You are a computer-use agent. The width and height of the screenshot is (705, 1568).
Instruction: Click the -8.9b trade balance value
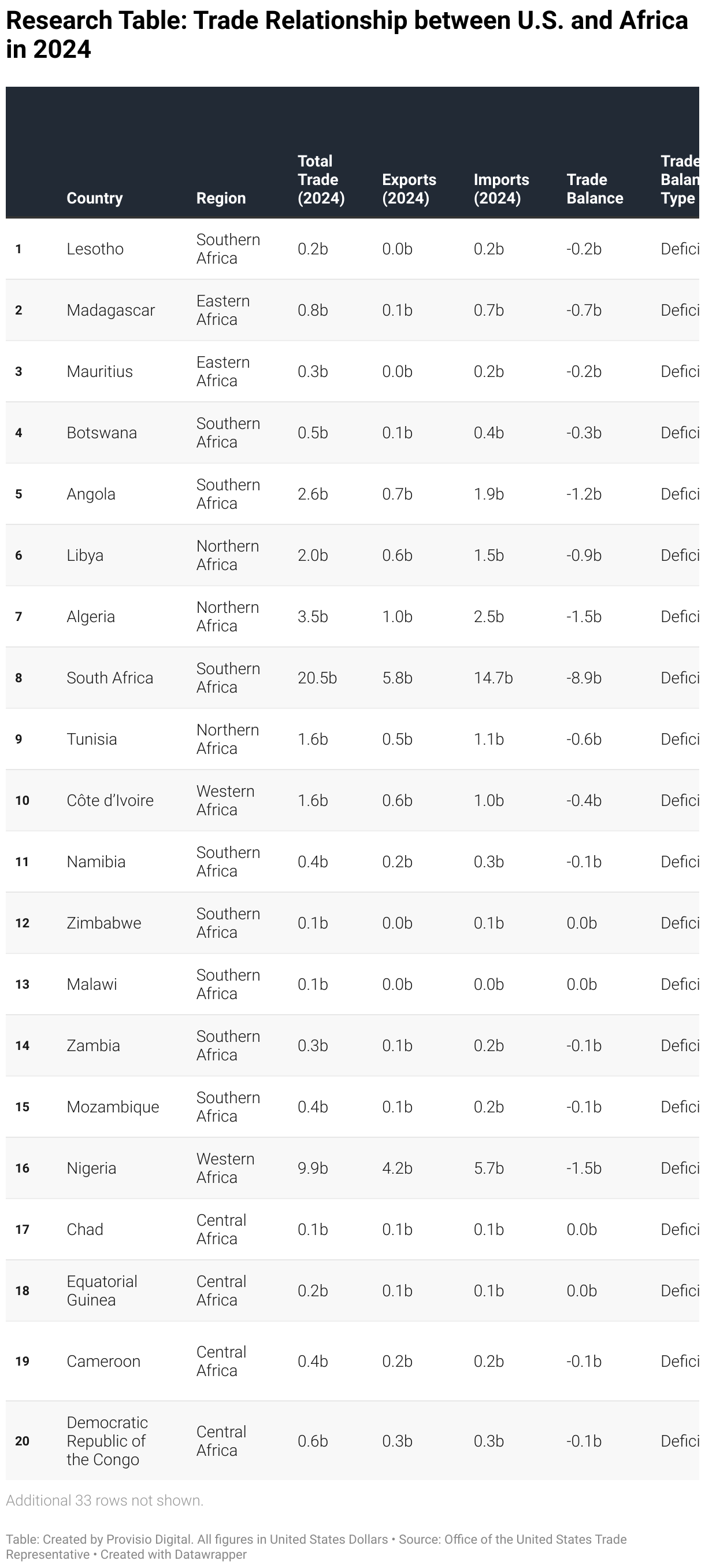tap(584, 678)
